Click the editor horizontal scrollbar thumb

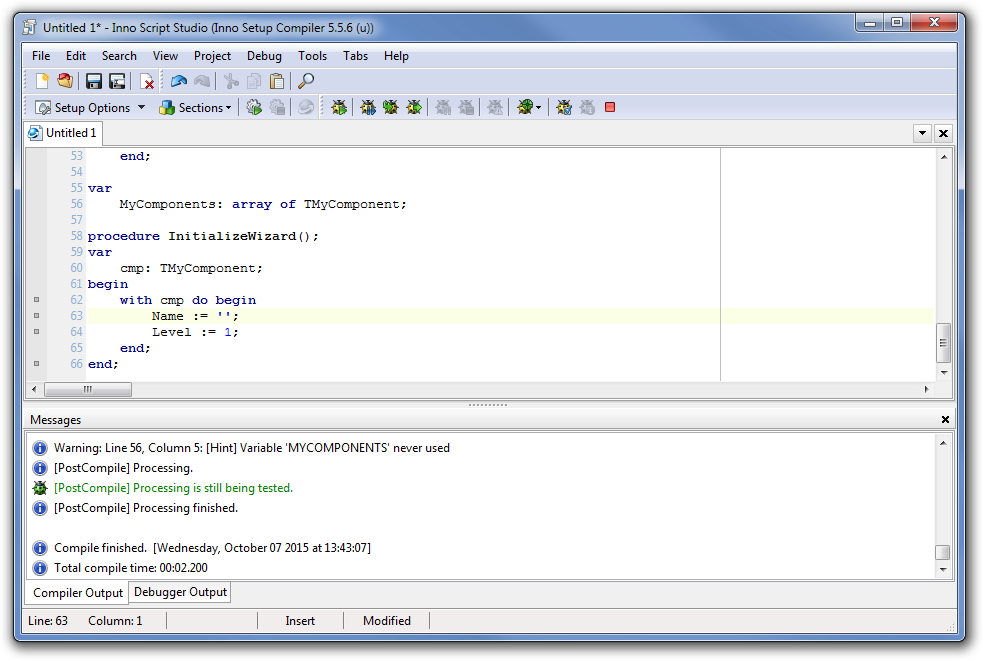[x=87, y=389]
